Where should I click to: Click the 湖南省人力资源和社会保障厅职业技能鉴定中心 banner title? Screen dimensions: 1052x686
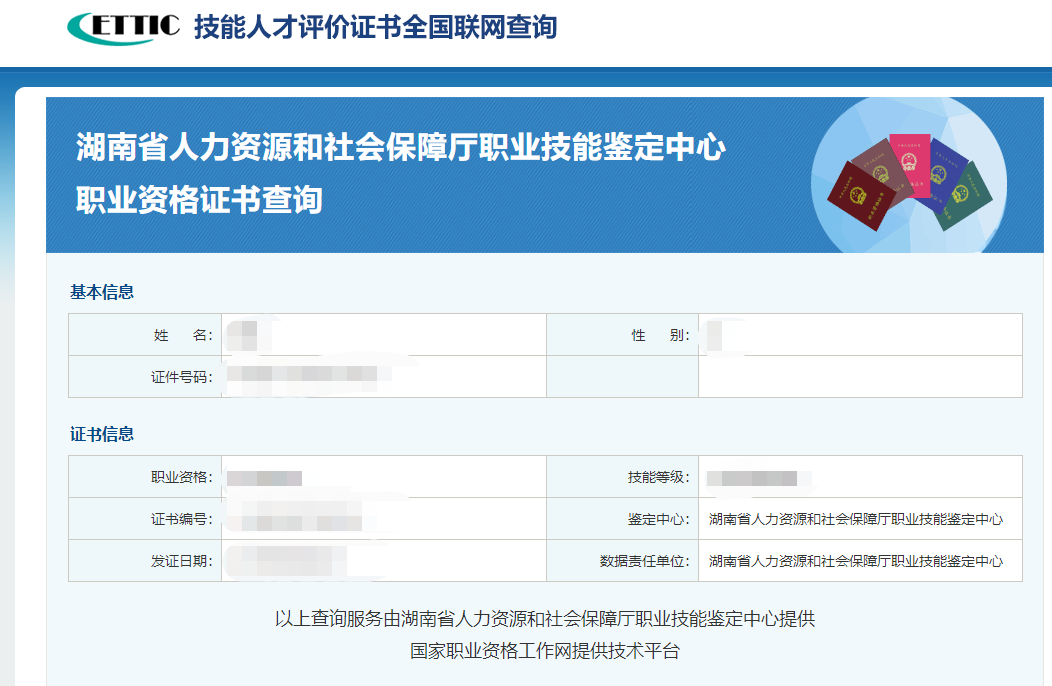[x=400, y=148]
